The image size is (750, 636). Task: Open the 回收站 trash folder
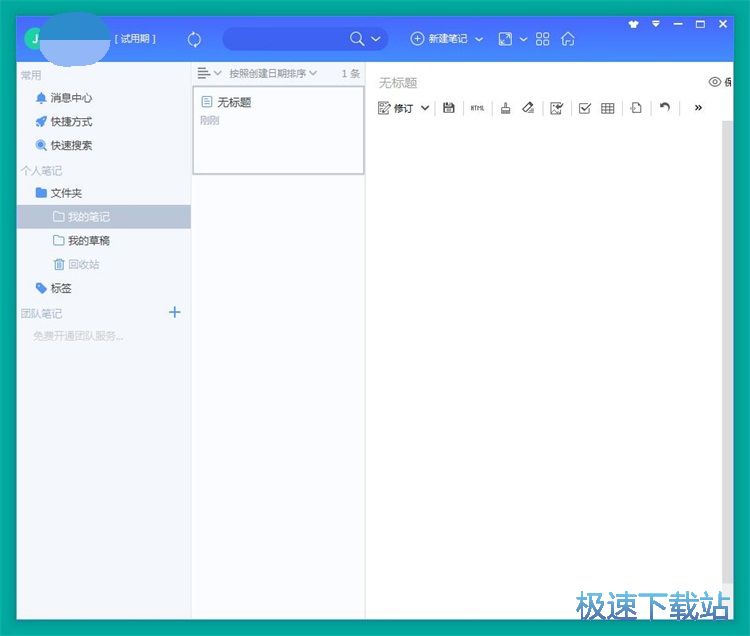pos(76,264)
